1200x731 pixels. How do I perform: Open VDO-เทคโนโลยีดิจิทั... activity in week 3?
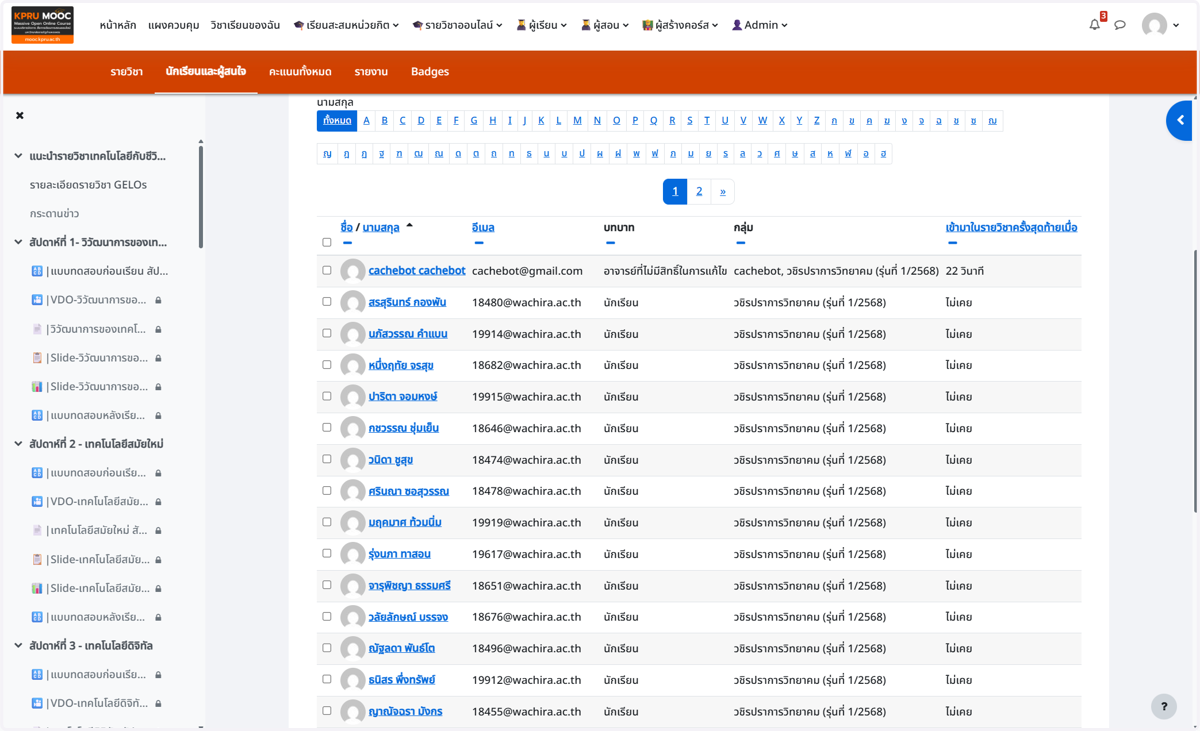coord(97,703)
